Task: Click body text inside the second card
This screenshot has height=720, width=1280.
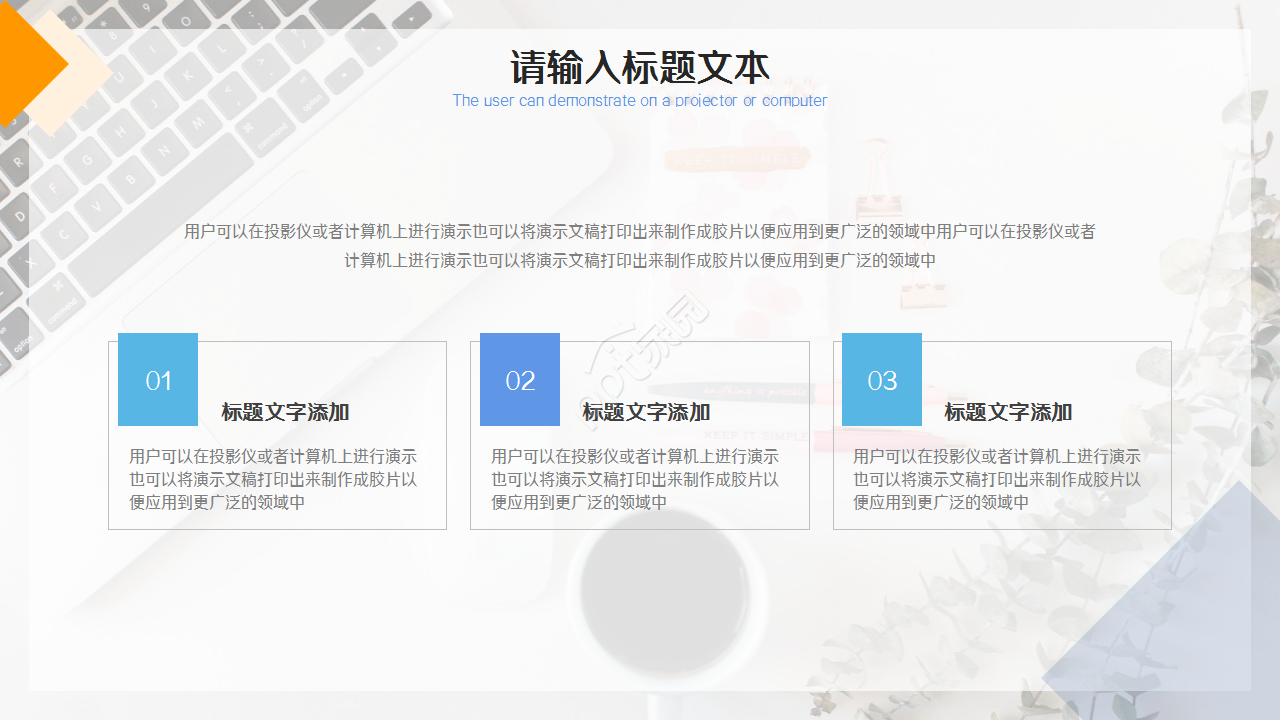Action: 640,479
